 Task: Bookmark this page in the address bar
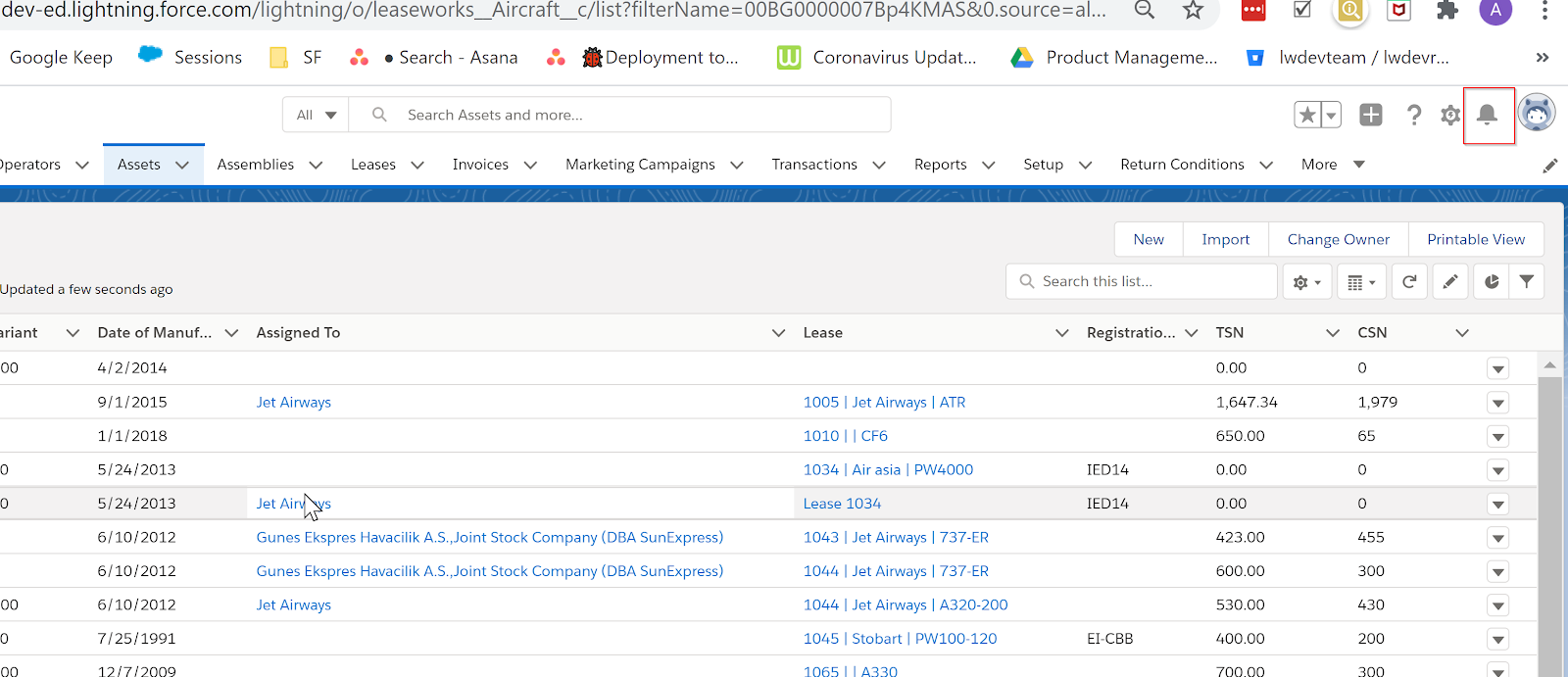tap(1193, 11)
